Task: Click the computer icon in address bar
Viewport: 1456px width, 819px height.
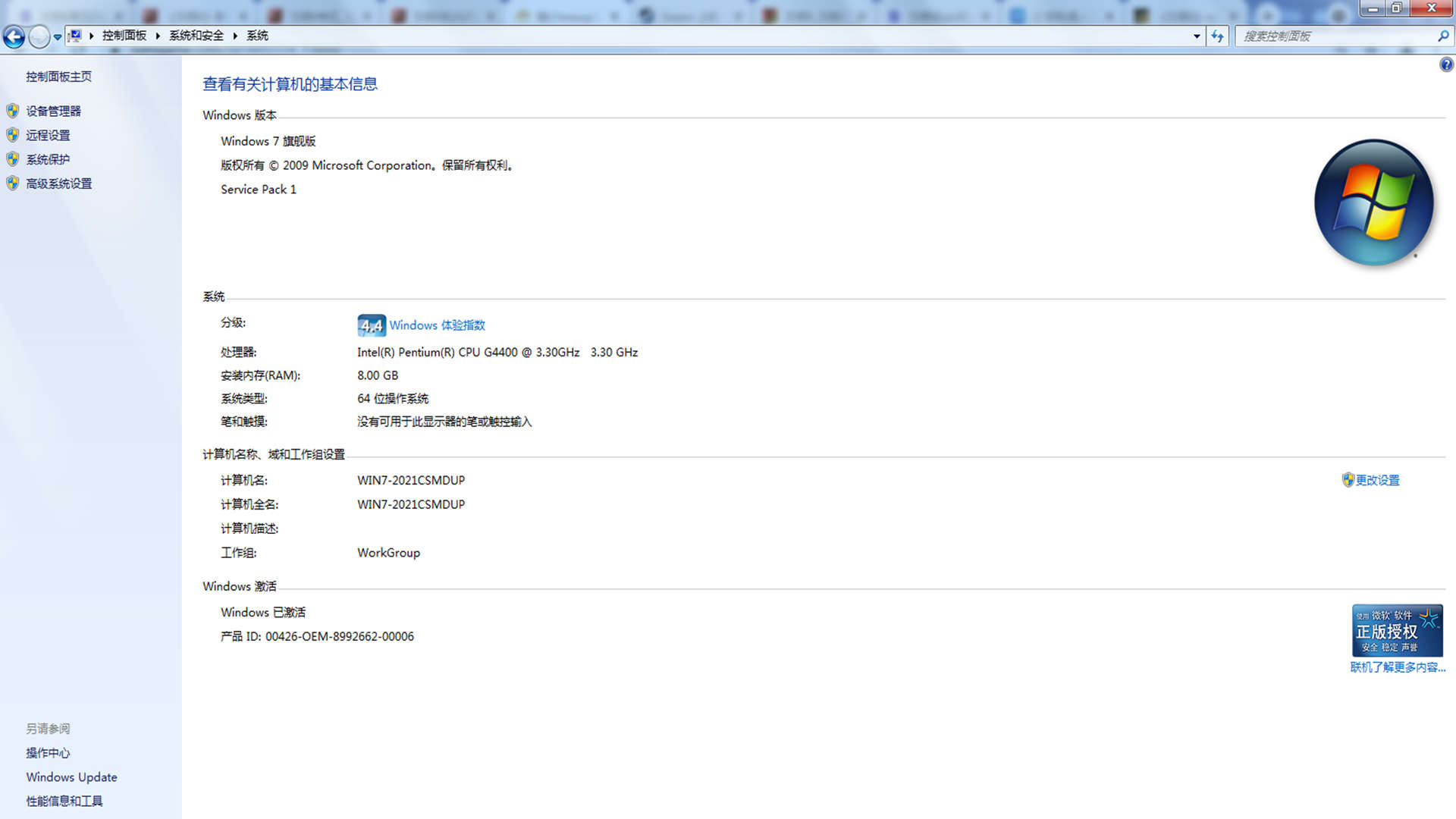Action: tap(75, 36)
